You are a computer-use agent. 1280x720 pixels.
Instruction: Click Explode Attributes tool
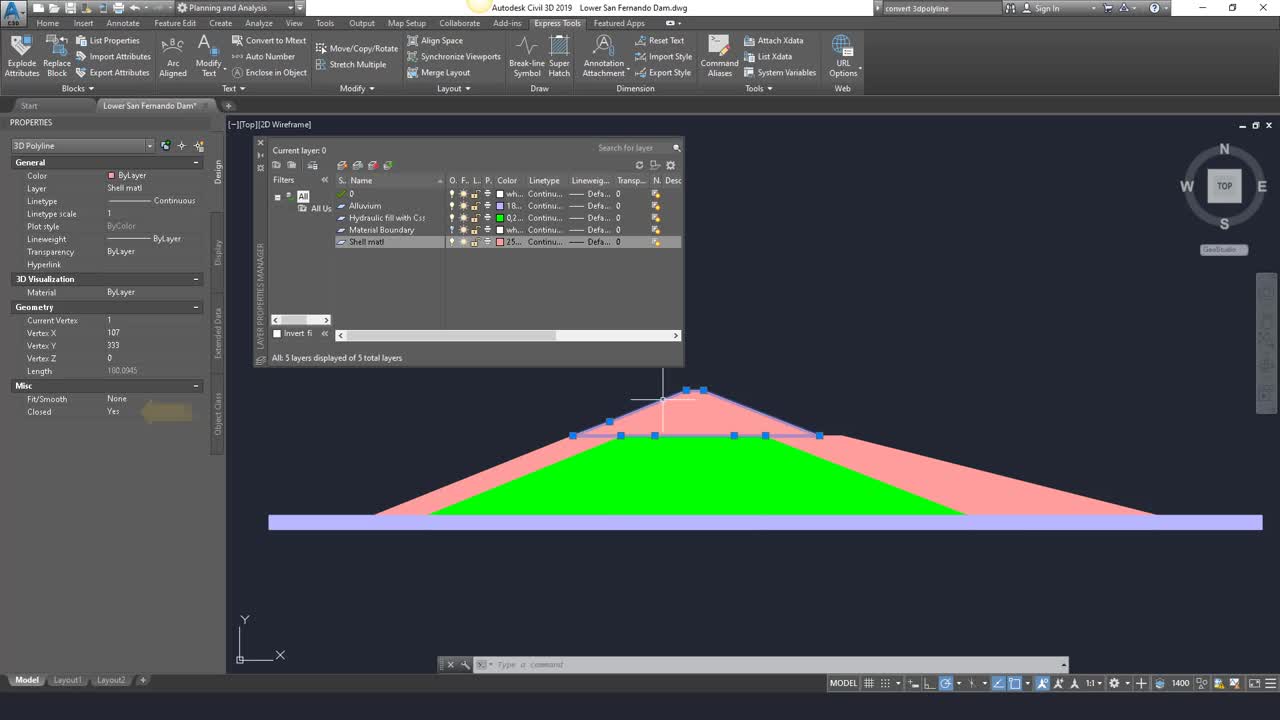point(21,56)
